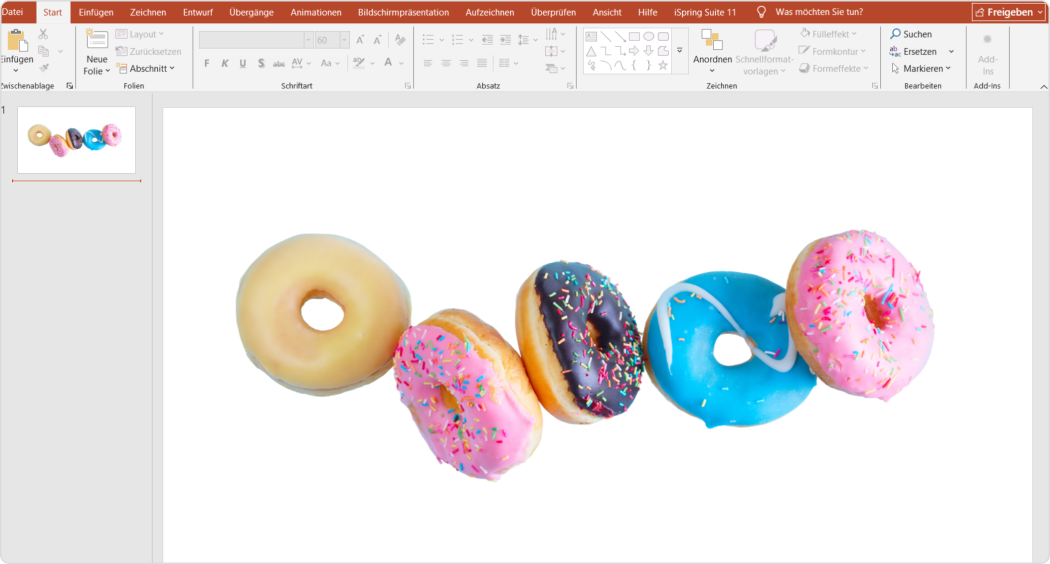The width and height of the screenshot is (1050, 564).
Task: Click the Freigeben share button
Action: [1008, 12]
